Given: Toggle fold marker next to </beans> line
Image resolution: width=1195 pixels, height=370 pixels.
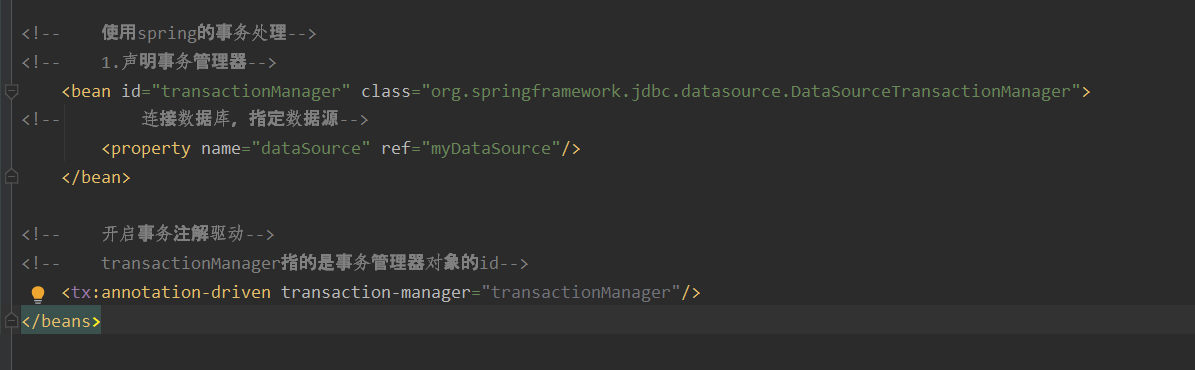Looking at the screenshot, I should (11, 320).
